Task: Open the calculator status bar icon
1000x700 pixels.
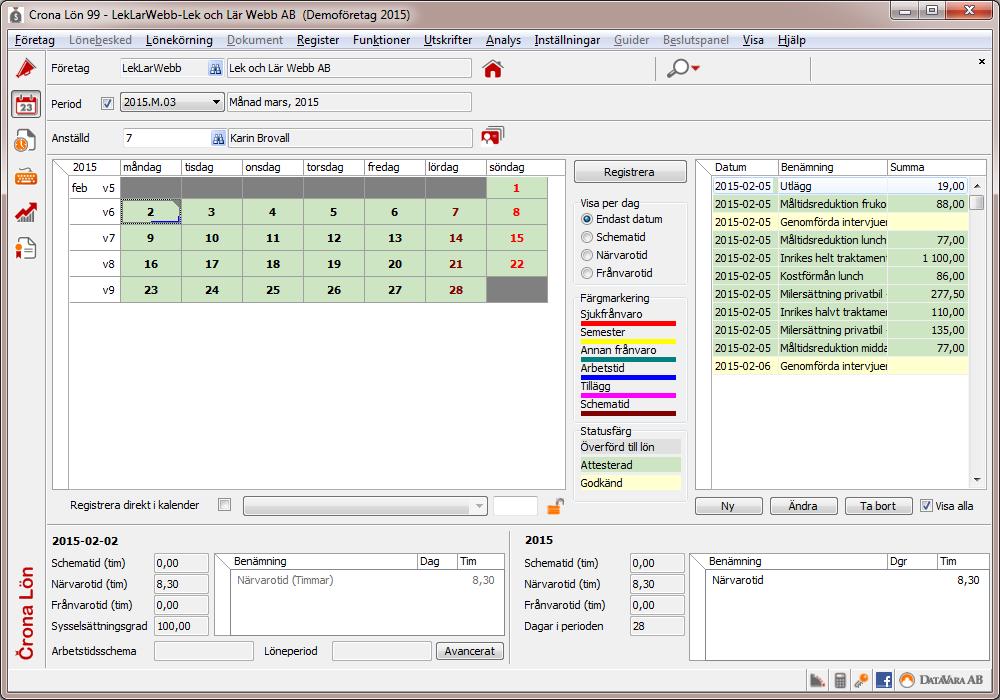Action: coord(840,680)
